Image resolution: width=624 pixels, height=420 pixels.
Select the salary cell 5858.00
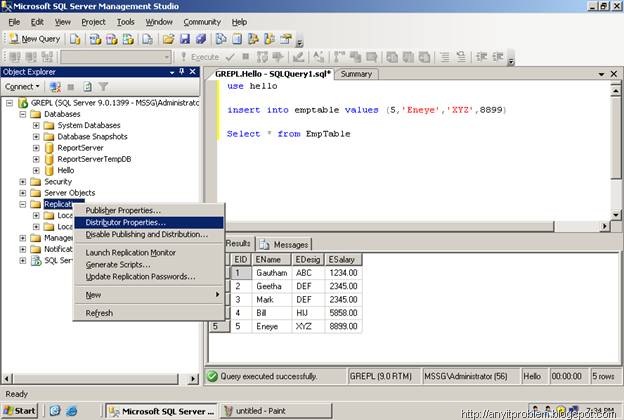[x=343, y=313]
